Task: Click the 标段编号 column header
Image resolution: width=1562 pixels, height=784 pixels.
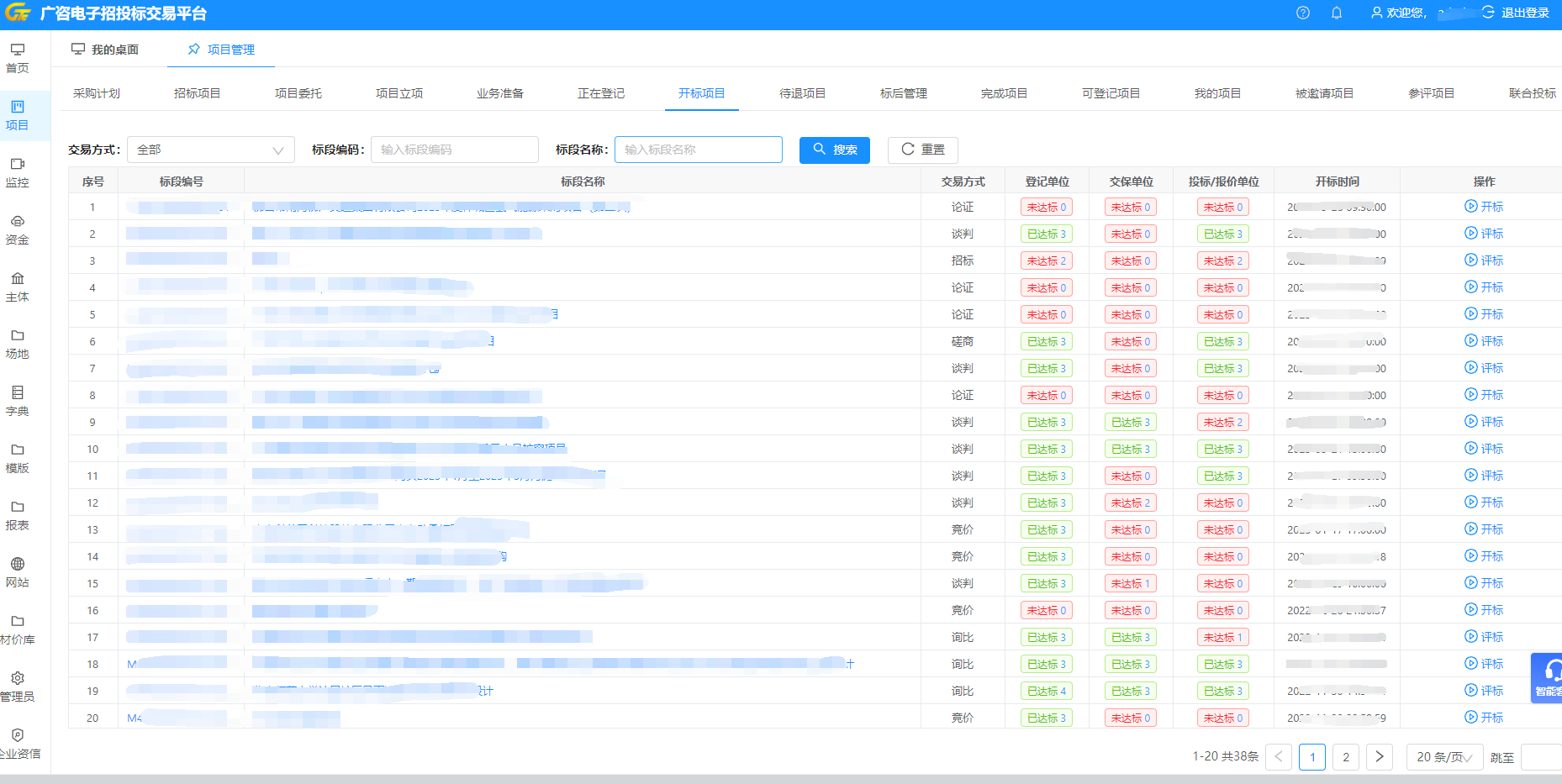Action: tap(182, 182)
